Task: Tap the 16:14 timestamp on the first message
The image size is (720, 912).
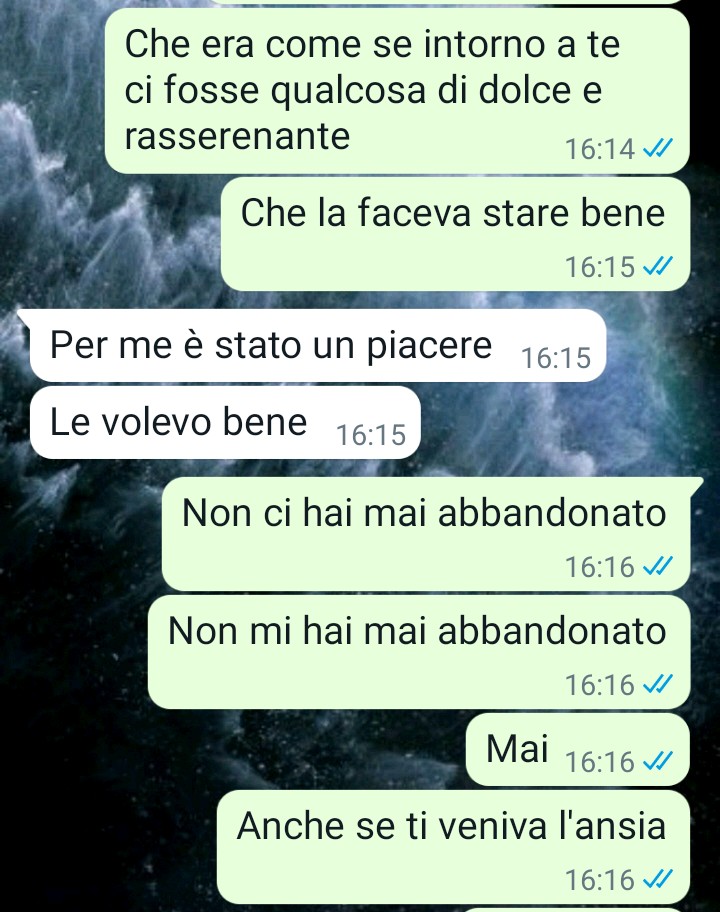Action: coord(600,149)
